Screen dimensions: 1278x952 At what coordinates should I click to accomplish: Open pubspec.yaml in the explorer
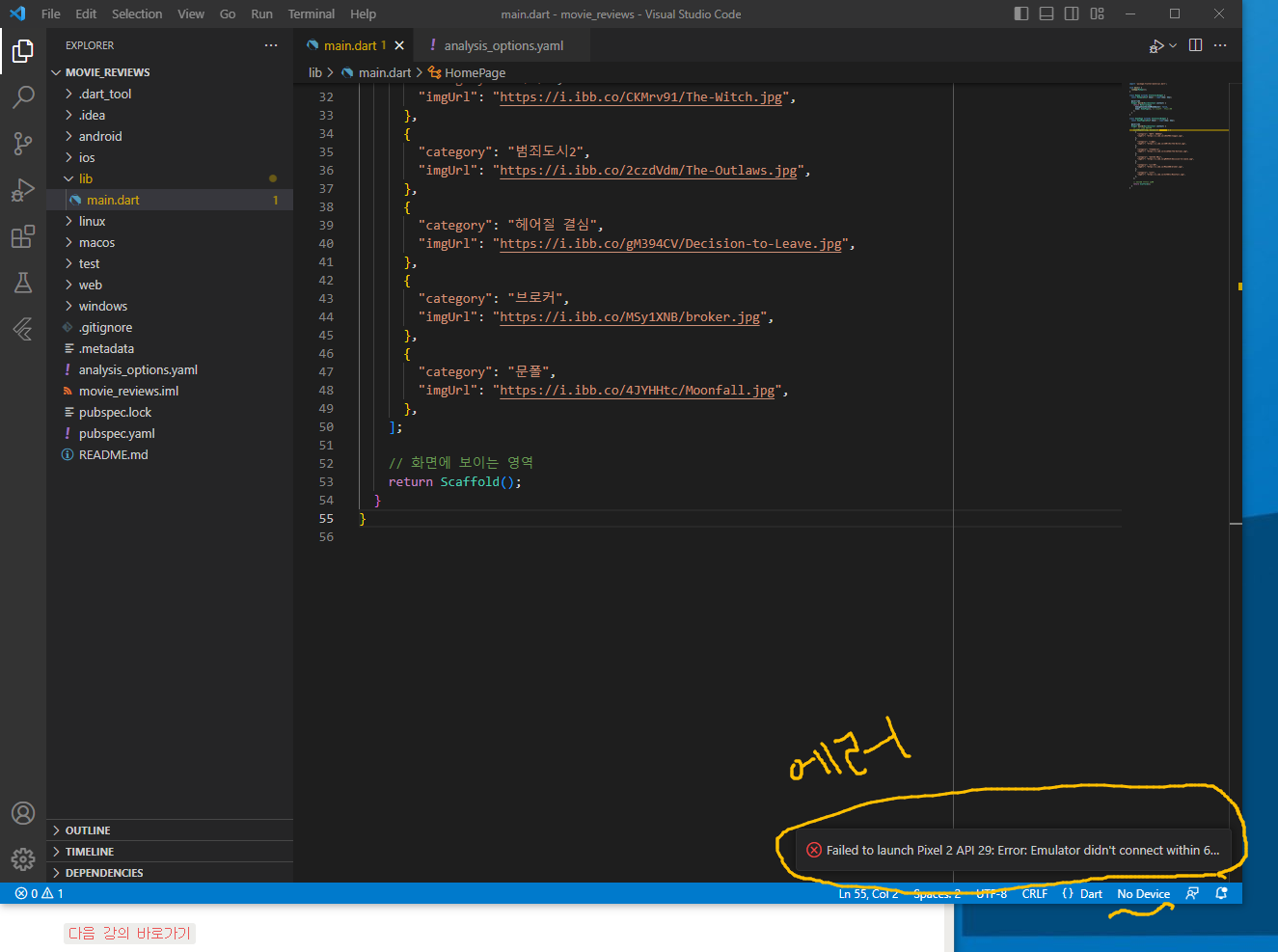pos(170,433)
